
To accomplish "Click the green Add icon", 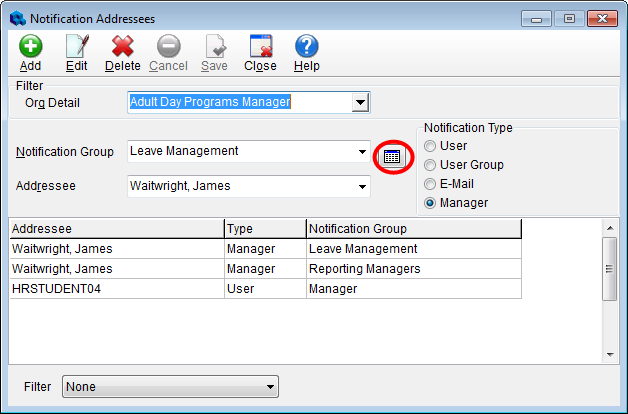I will tap(30, 47).
